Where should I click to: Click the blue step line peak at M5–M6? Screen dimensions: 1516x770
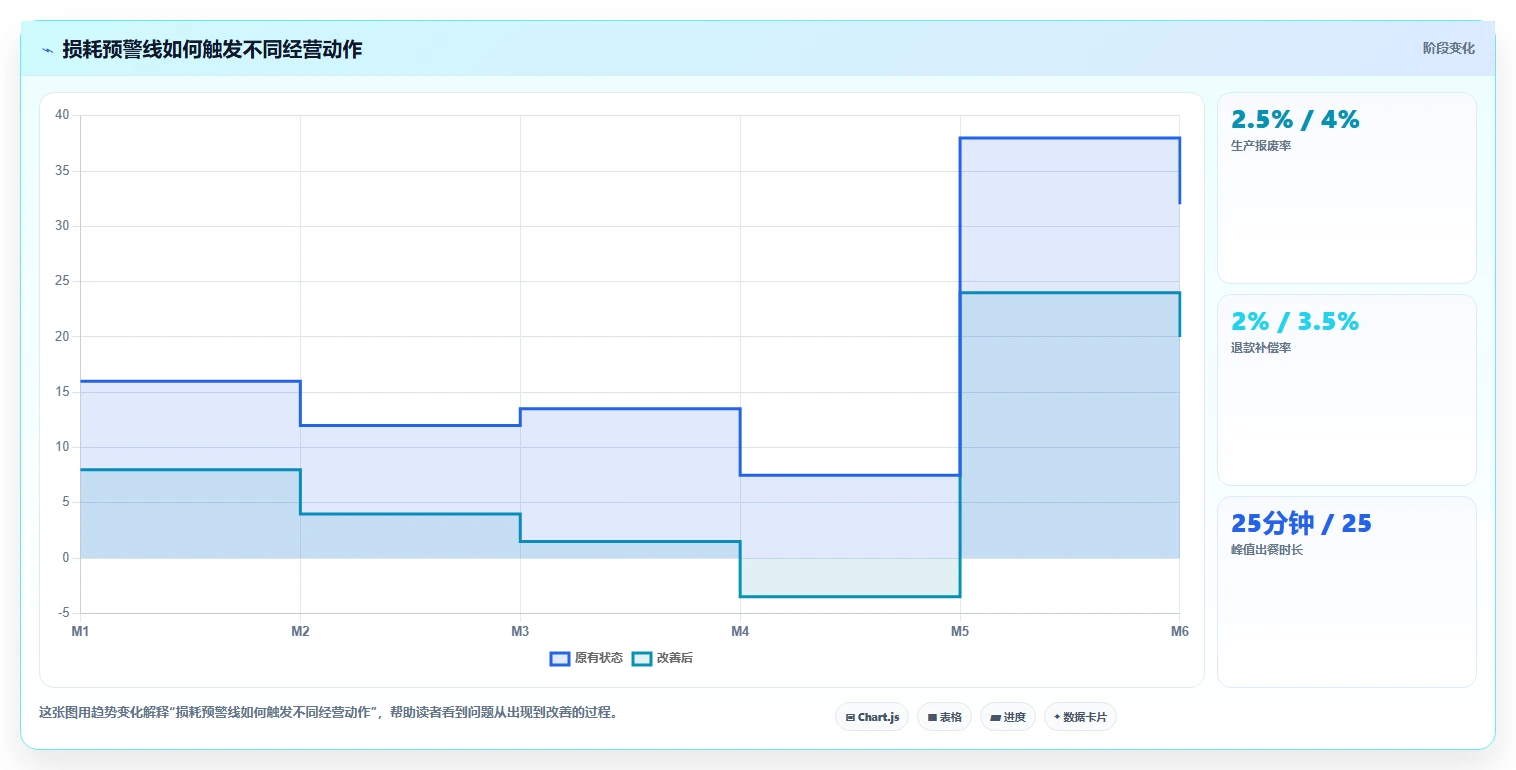[x=1070, y=138]
